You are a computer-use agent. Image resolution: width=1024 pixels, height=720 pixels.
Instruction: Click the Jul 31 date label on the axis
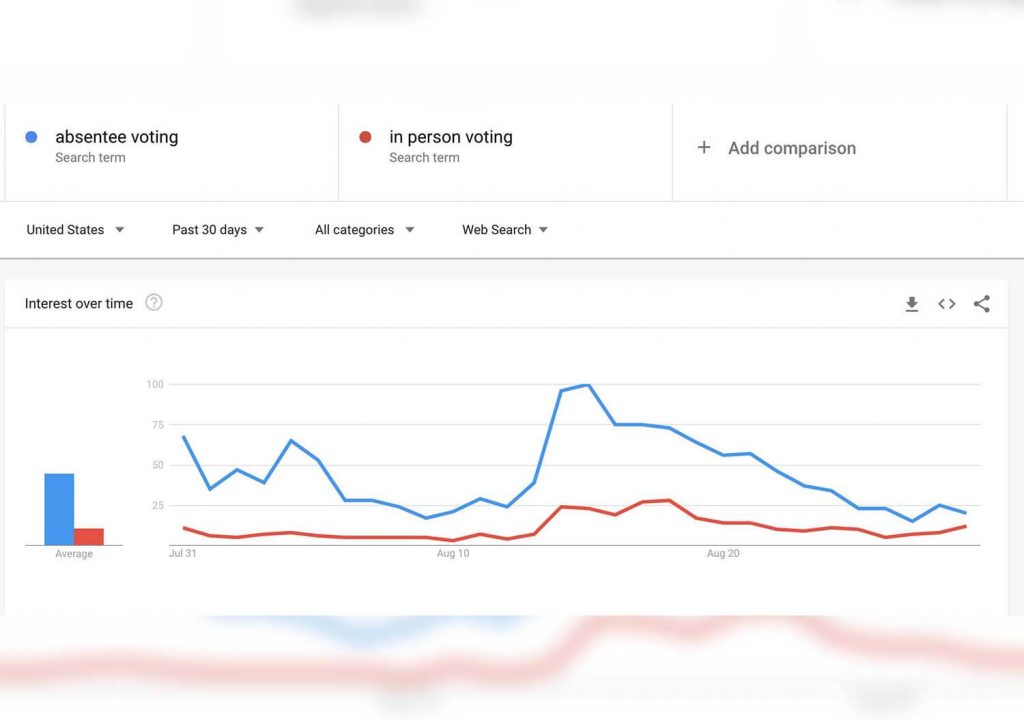(182, 553)
